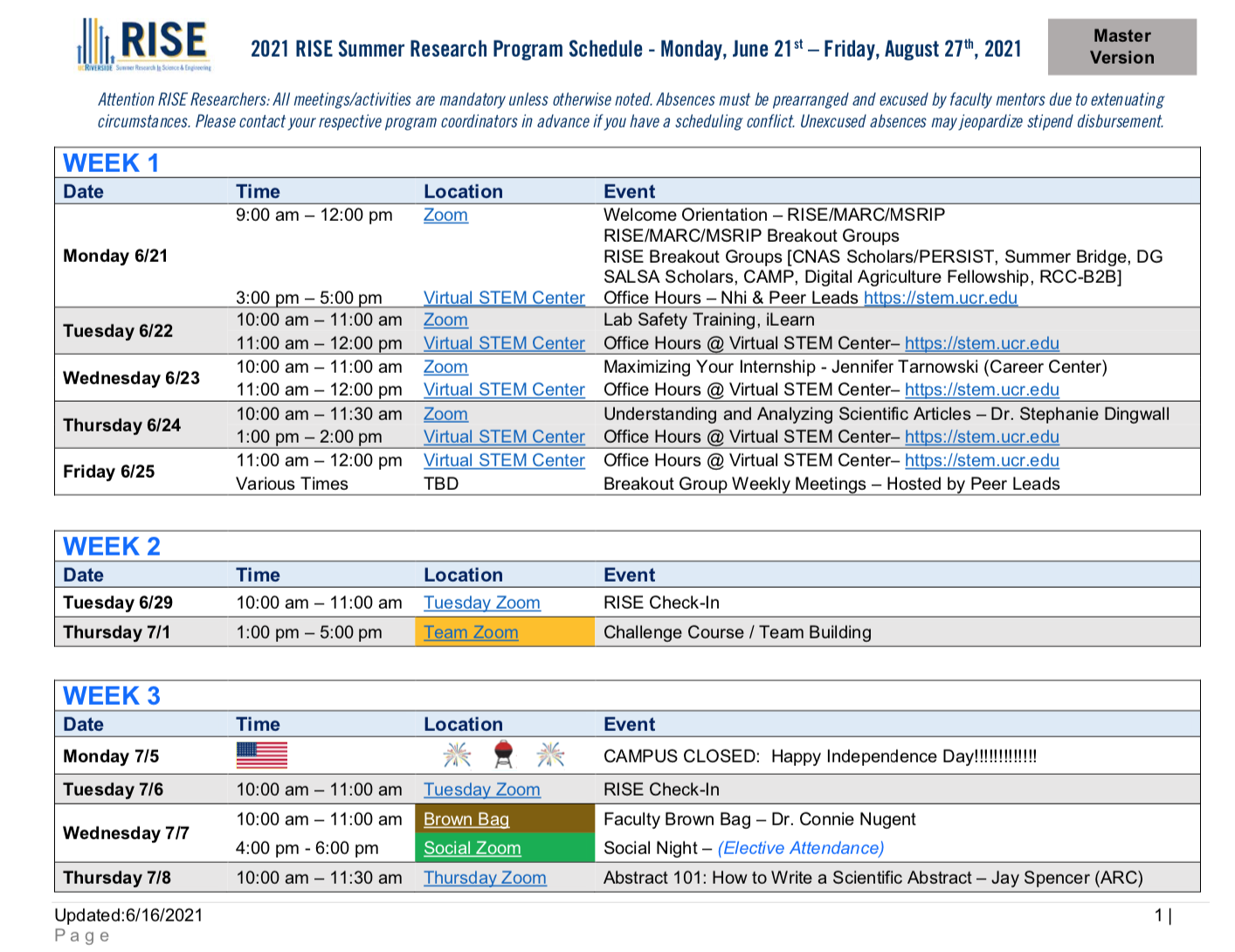Open the Zoom link for Lab Safety Training
The height and width of the screenshot is (952, 1235).
click(x=445, y=320)
